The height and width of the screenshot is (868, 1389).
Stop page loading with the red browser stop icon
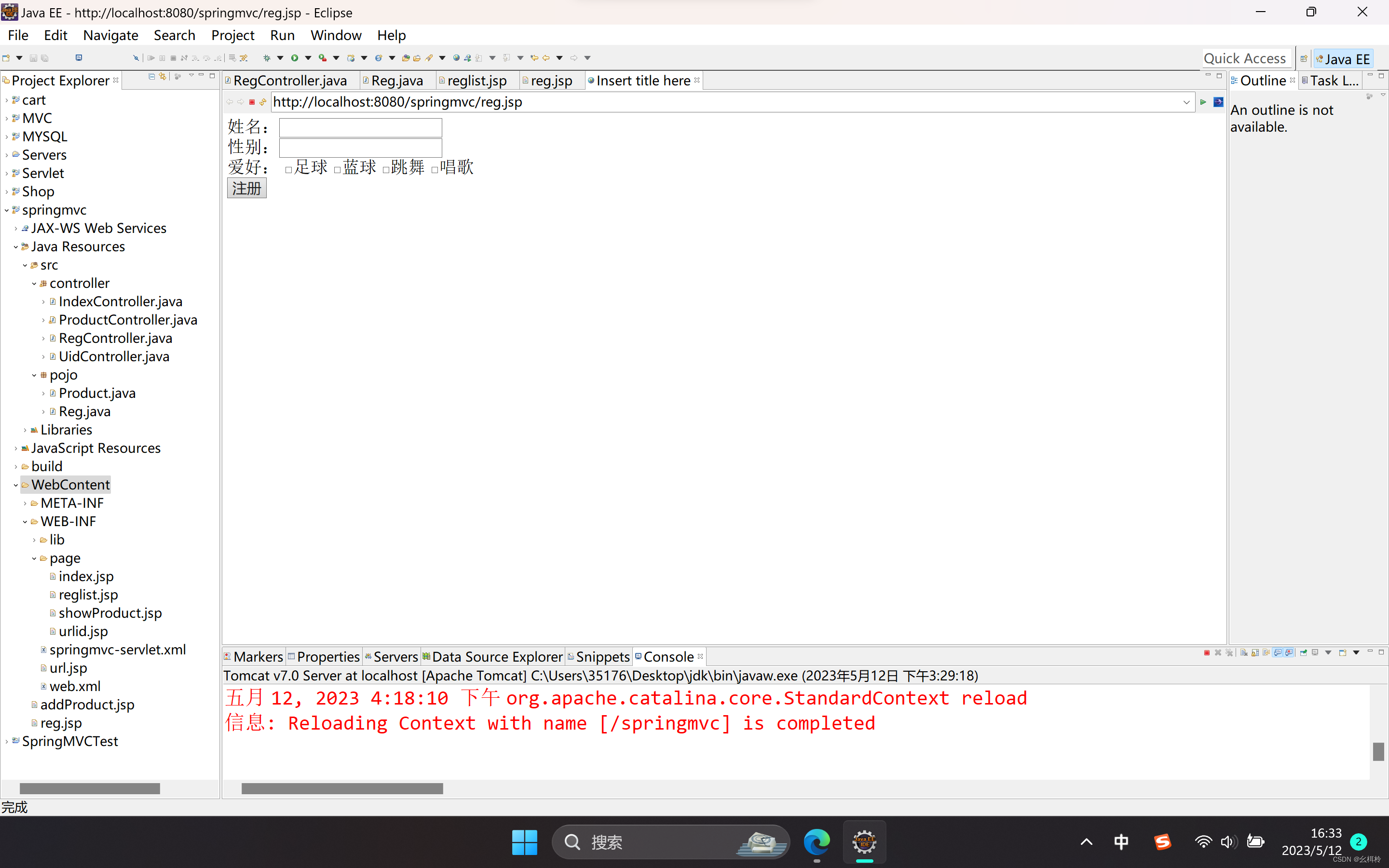click(x=252, y=102)
